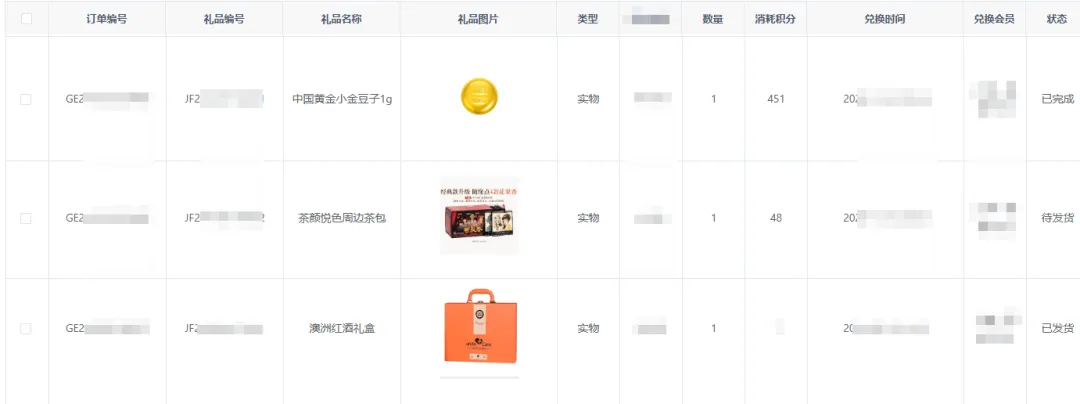Click the 数量 column header
The height and width of the screenshot is (404, 1080).
(713, 19)
